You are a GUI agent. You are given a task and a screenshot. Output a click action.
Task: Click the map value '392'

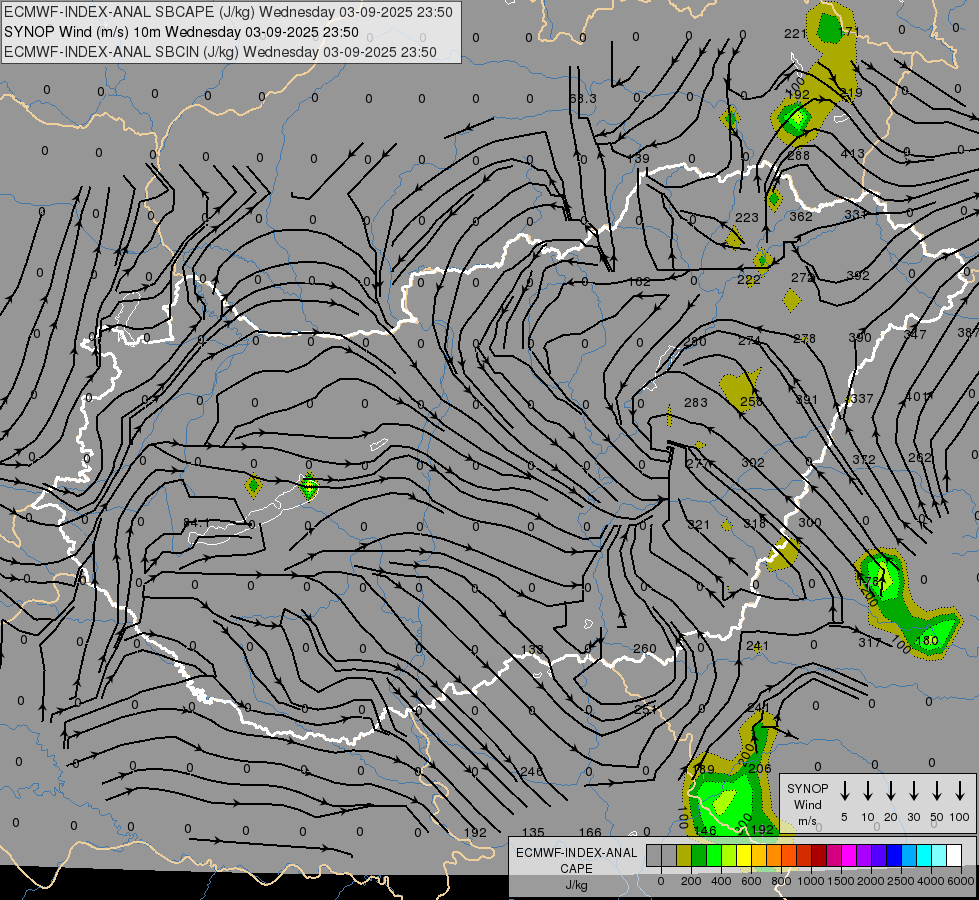(x=858, y=275)
